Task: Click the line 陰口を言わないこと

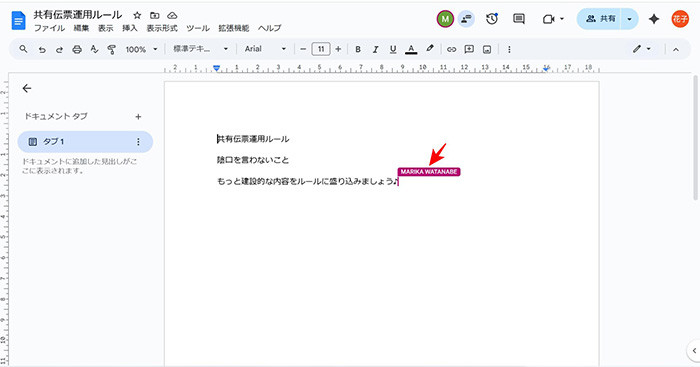Action: [253, 160]
